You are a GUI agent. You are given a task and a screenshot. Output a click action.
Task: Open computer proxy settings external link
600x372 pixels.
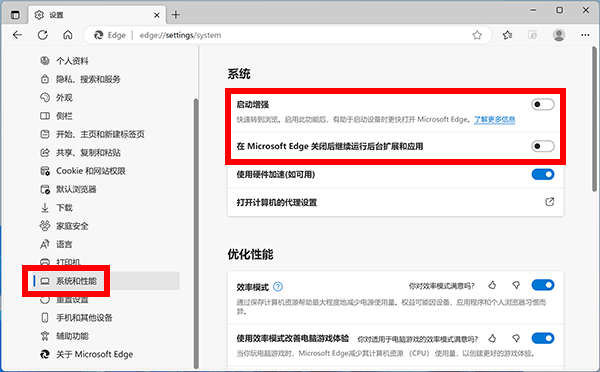549,202
